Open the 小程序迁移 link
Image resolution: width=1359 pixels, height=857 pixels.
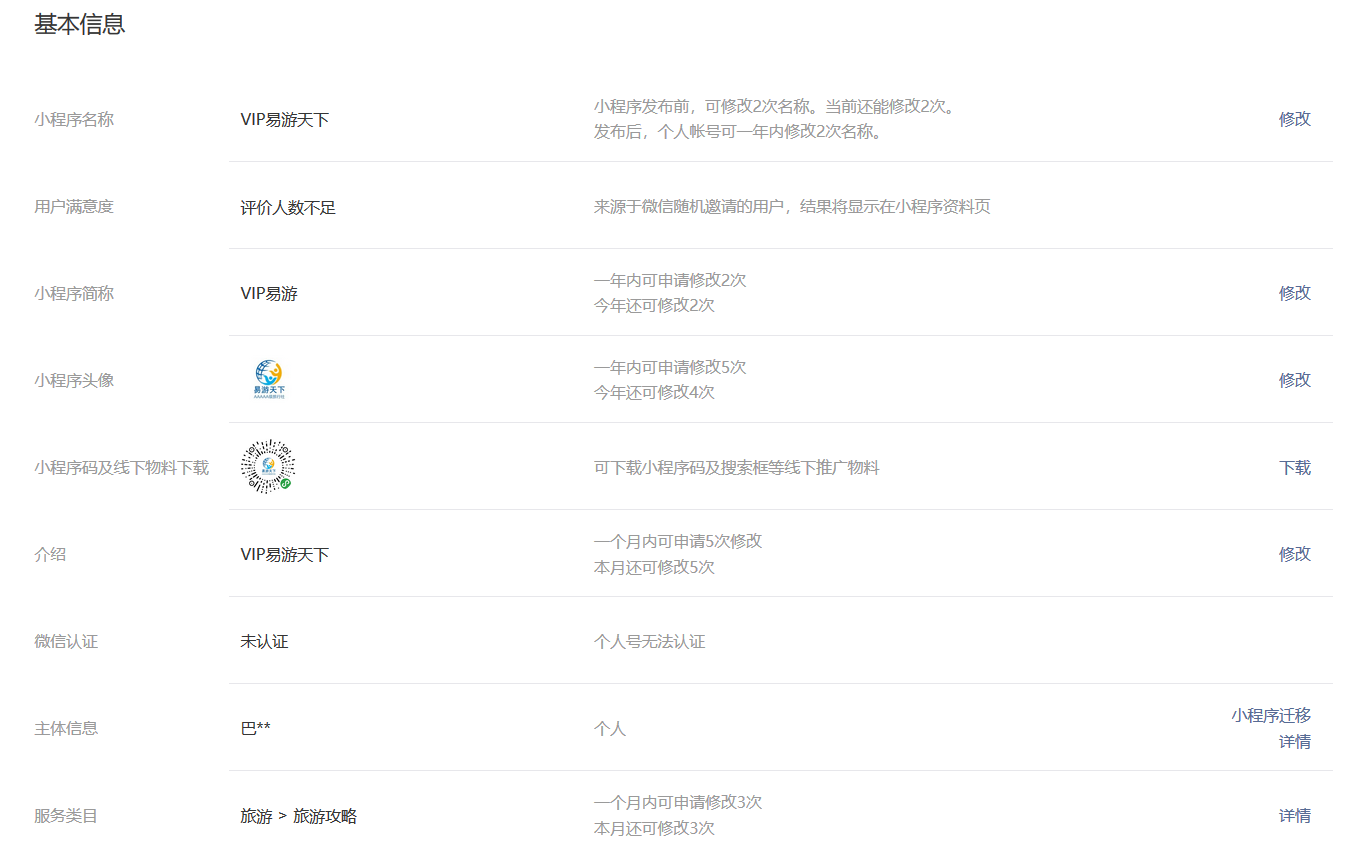[x=1271, y=715]
